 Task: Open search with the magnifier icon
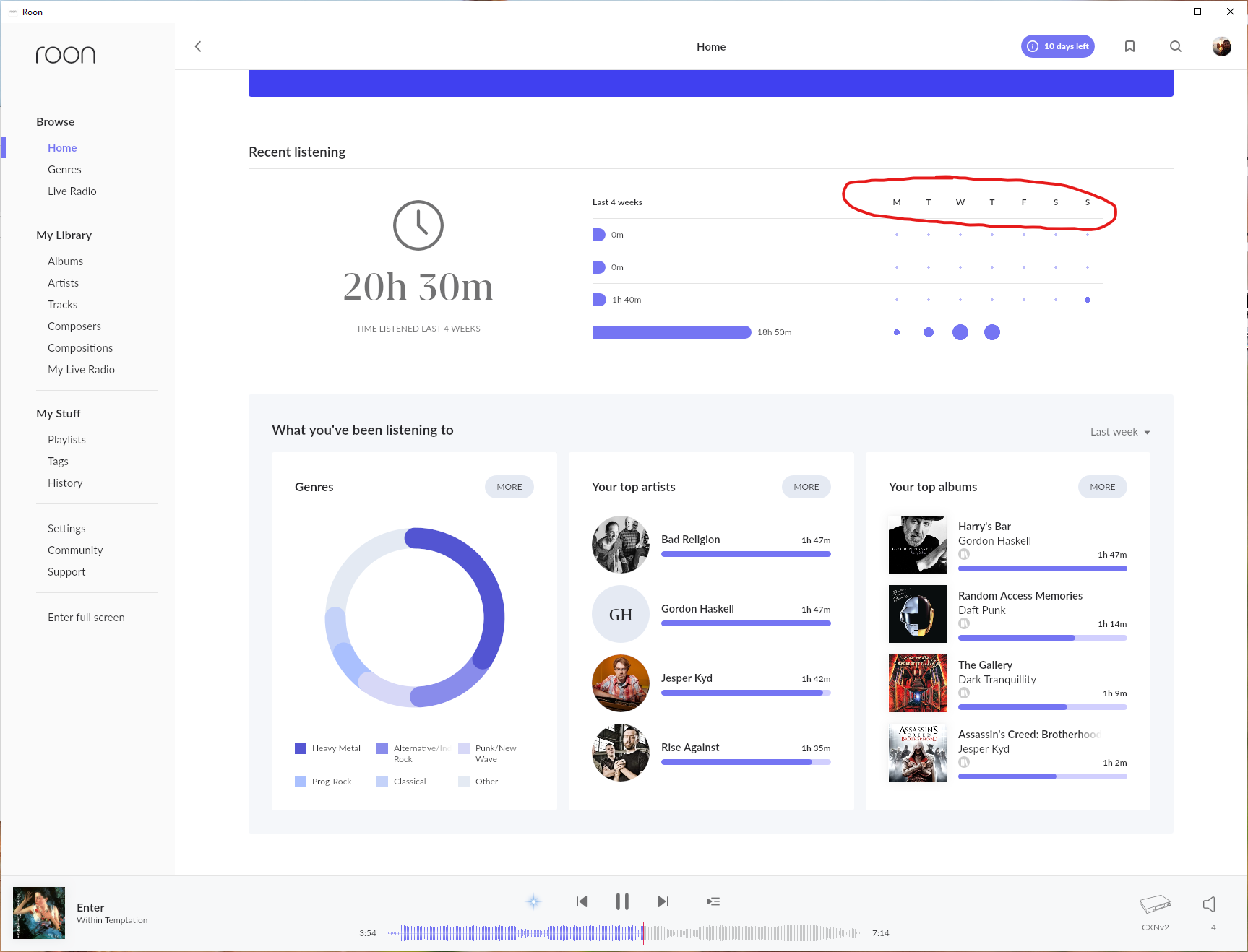[x=1176, y=46]
